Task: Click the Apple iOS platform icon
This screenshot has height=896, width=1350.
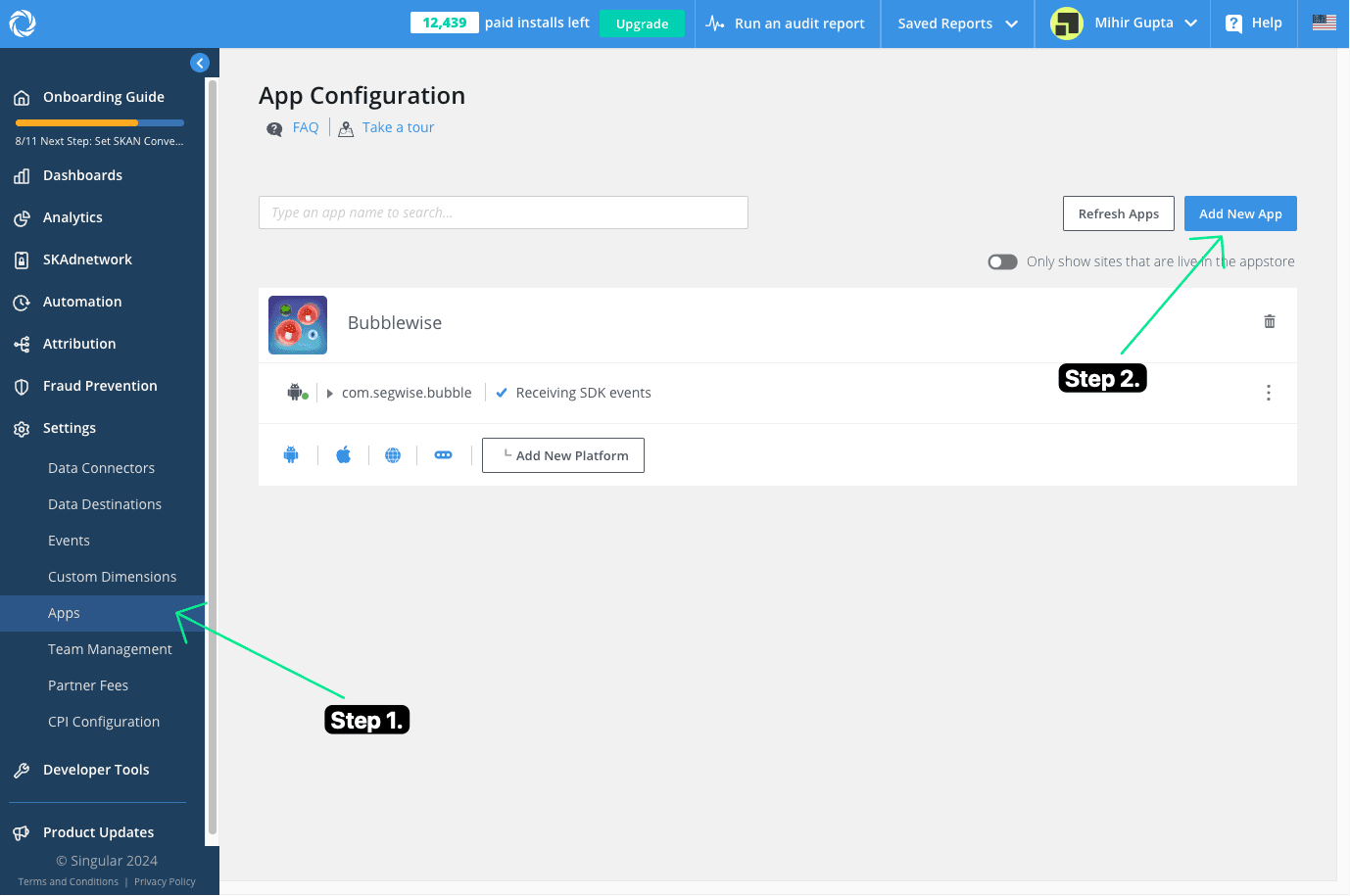Action: pos(344,454)
